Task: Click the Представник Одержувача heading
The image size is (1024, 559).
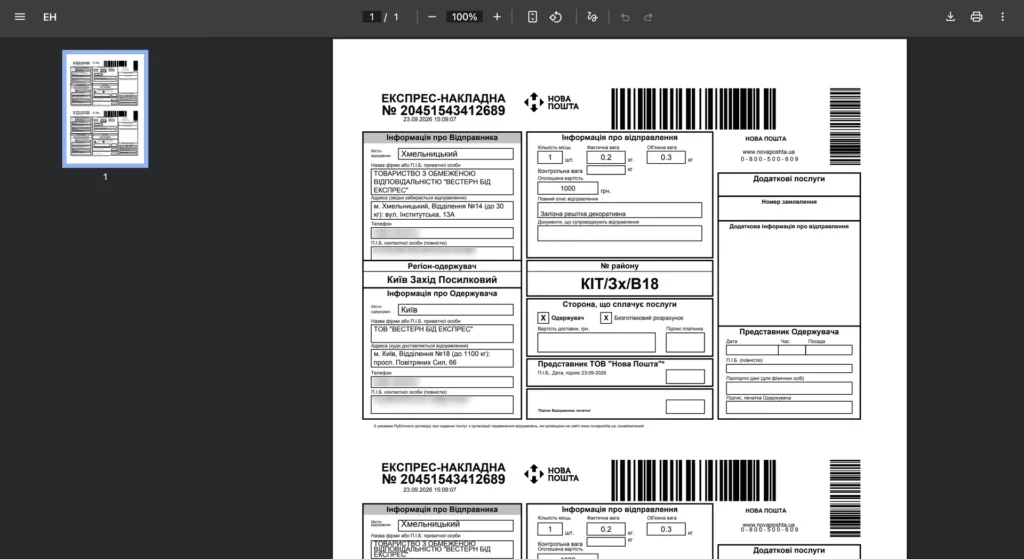Action: pyautogui.click(x=789, y=332)
